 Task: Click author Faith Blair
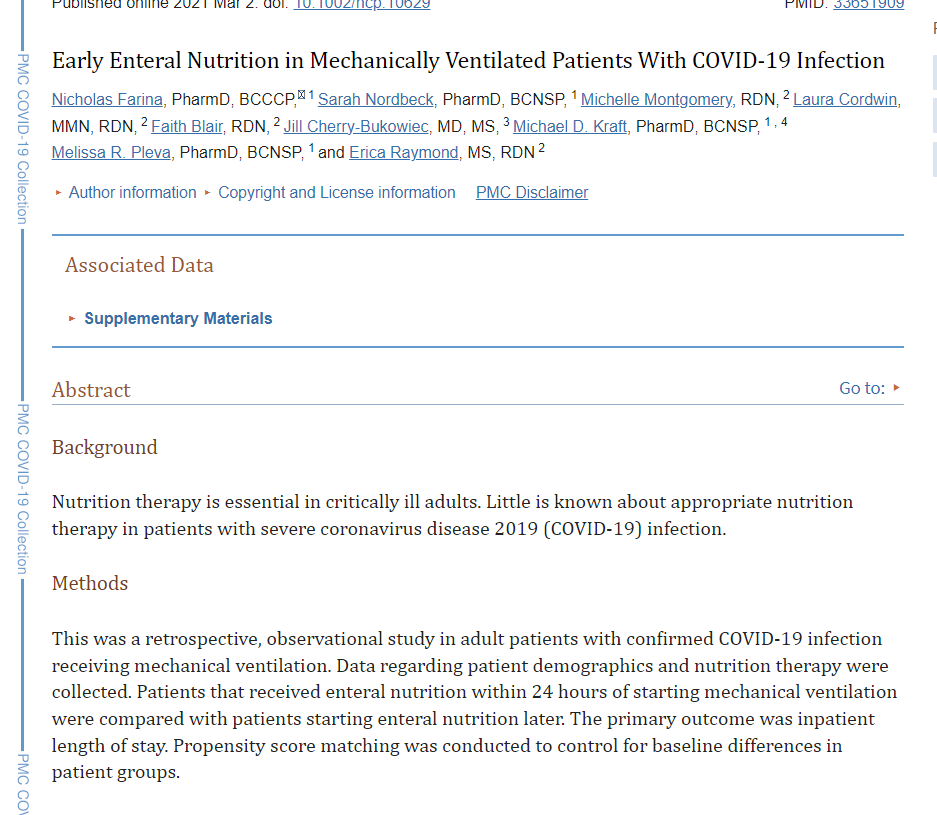point(187,126)
